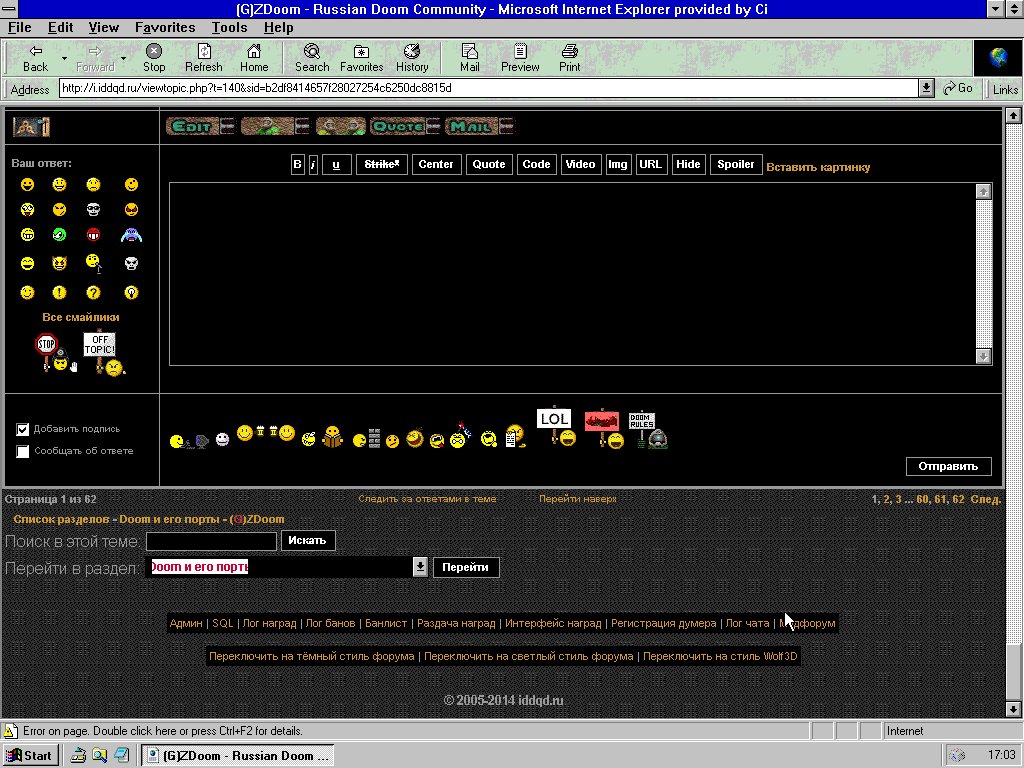The height and width of the screenshot is (768, 1024).
Task: Open the Все смайлики link
Action: (x=81, y=318)
